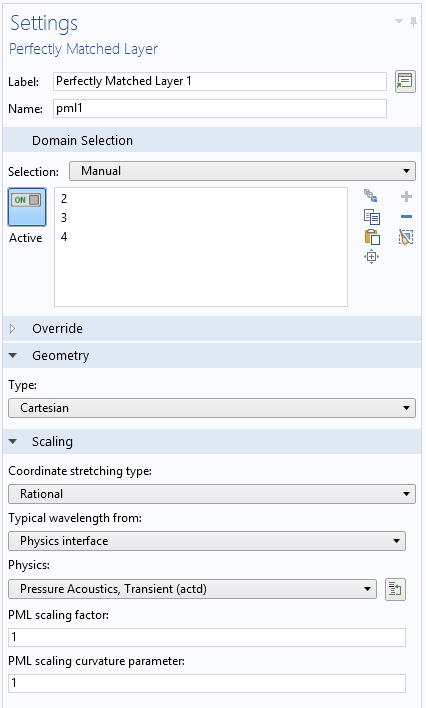Click the Remove from Selection minus icon
The image size is (426, 708).
click(406, 217)
